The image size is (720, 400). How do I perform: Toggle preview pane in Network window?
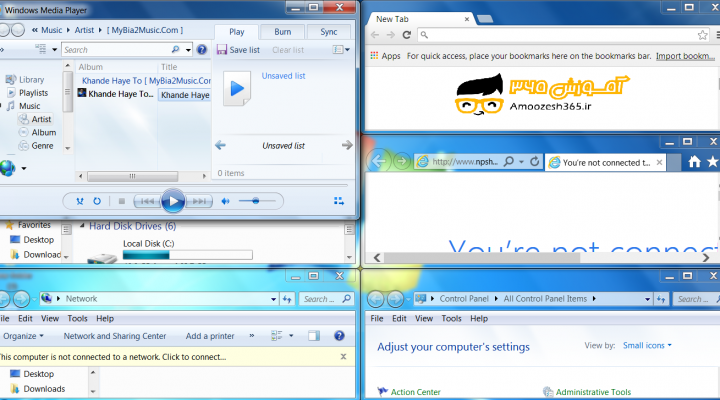click(x=314, y=336)
